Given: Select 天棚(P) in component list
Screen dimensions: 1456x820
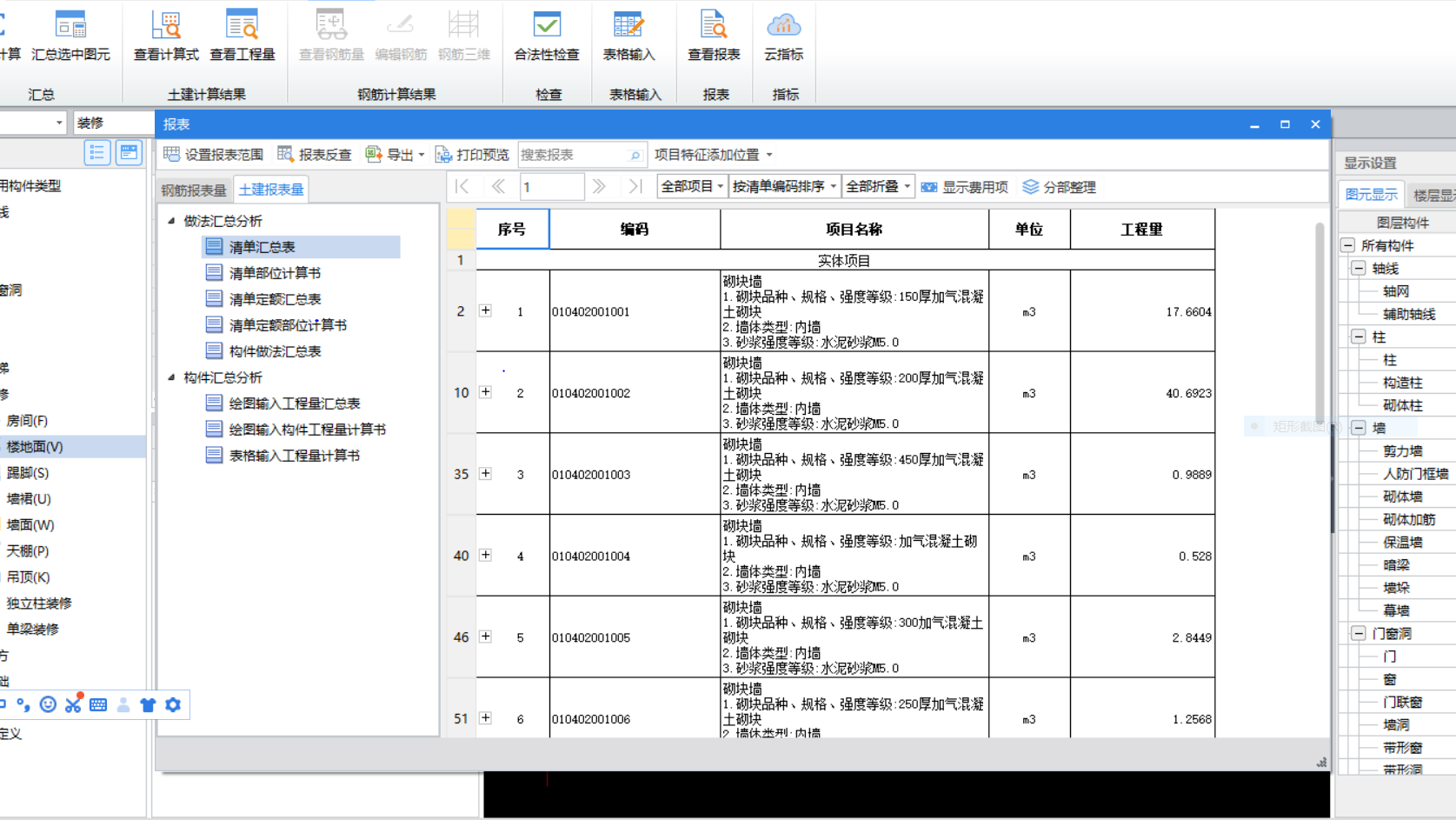Looking at the screenshot, I should (x=28, y=551).
